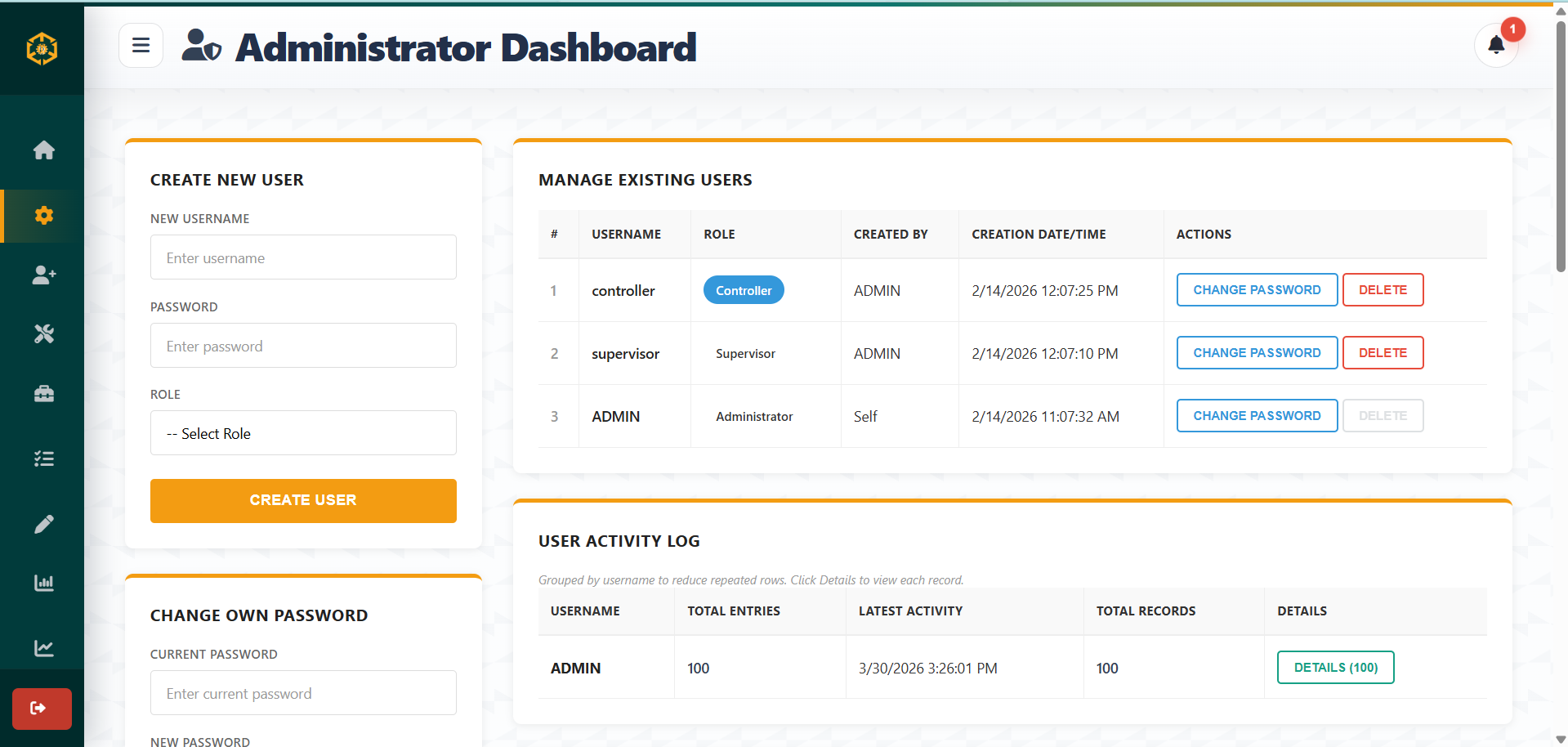Change password for supervisor user

click(x=1257, y=353)
